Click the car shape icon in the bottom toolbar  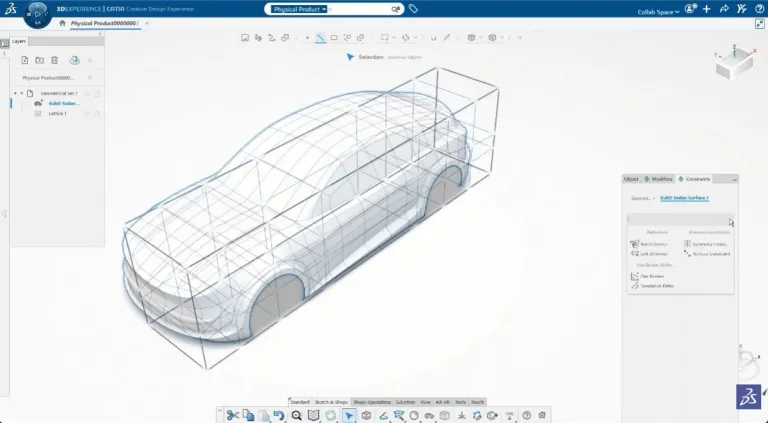[x=429, y=415]
